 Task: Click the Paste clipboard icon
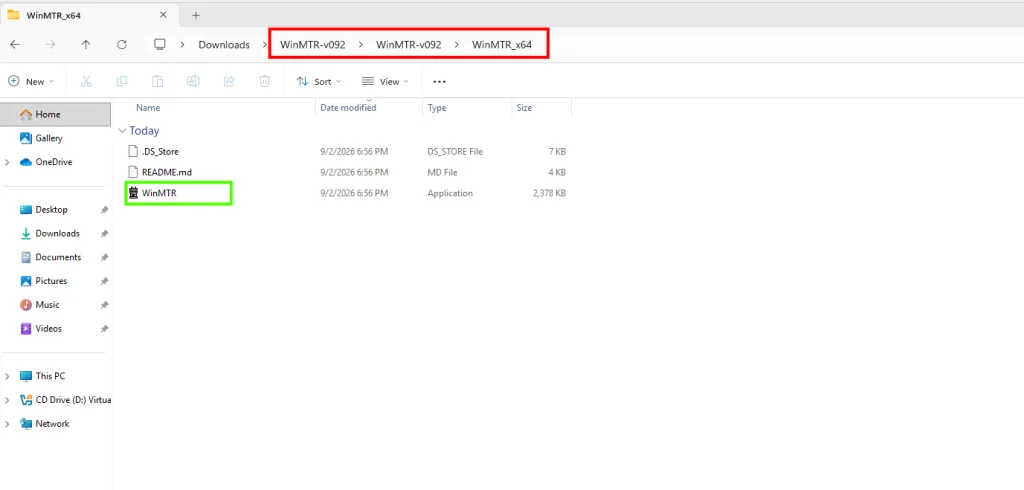point(157,82)
